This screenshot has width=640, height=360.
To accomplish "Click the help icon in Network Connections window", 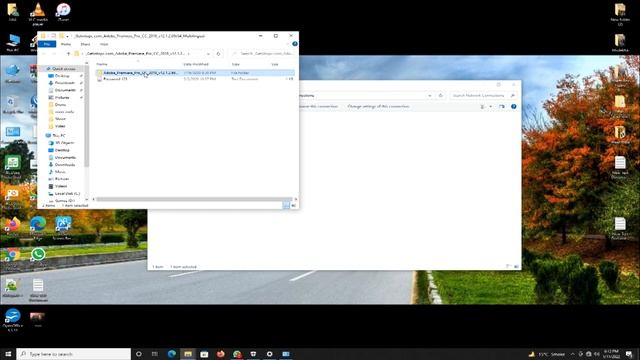I will pyautogui.click(x=513, y=107).
